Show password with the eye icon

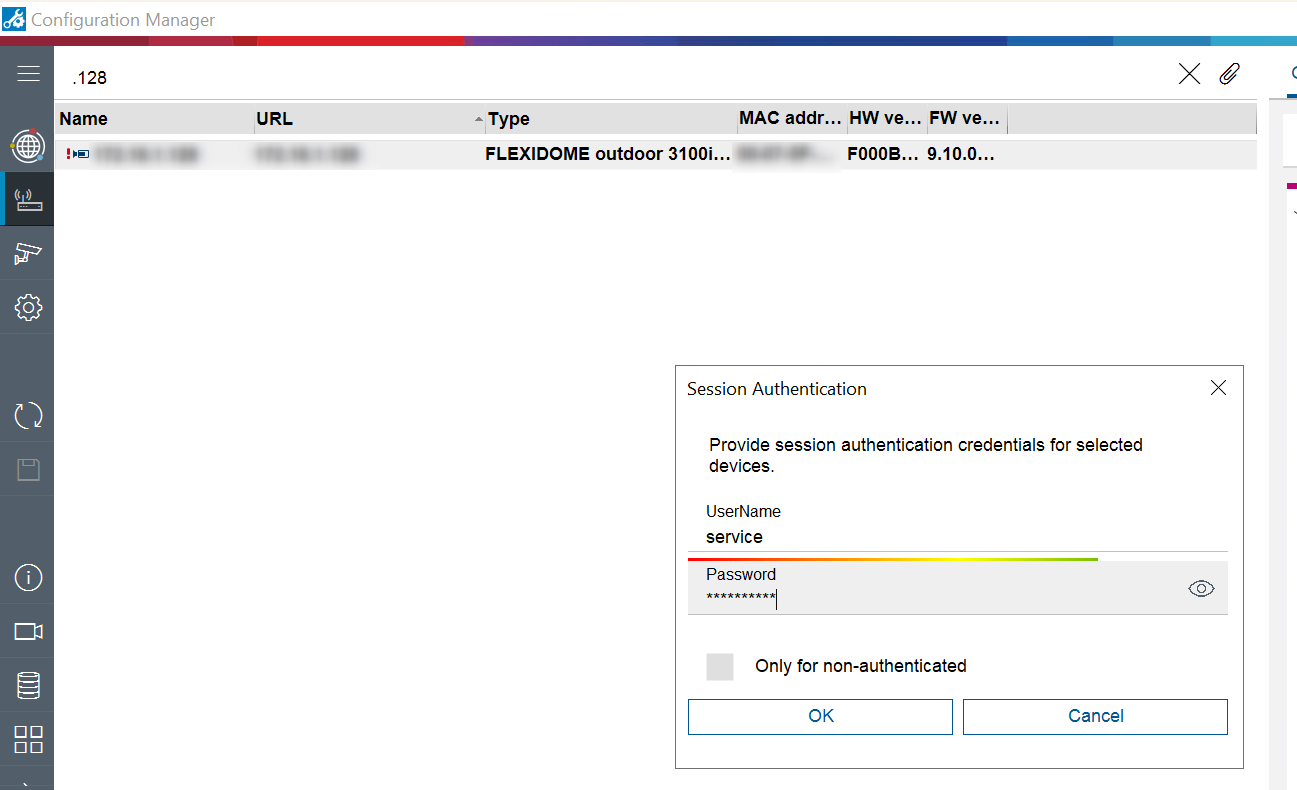(1201, 589)
